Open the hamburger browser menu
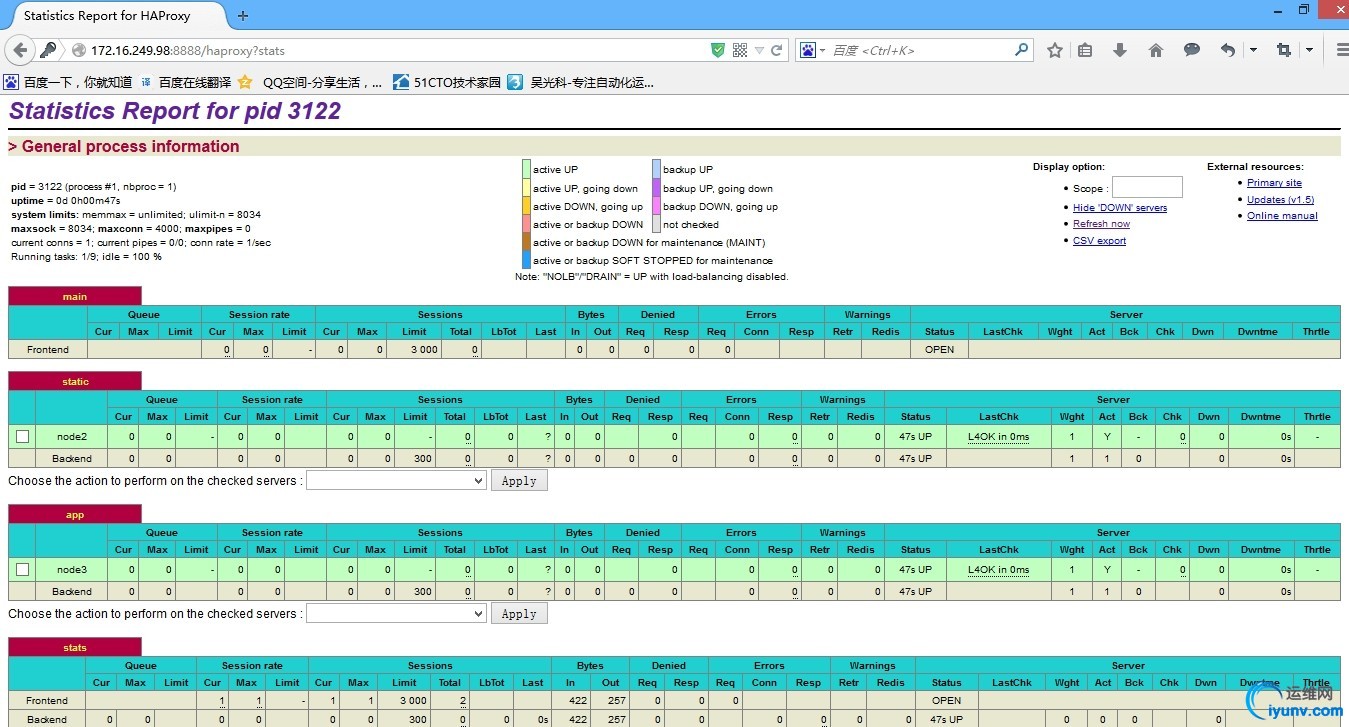This screenshot has height=727, width=1349. (x=1341, y=50)
